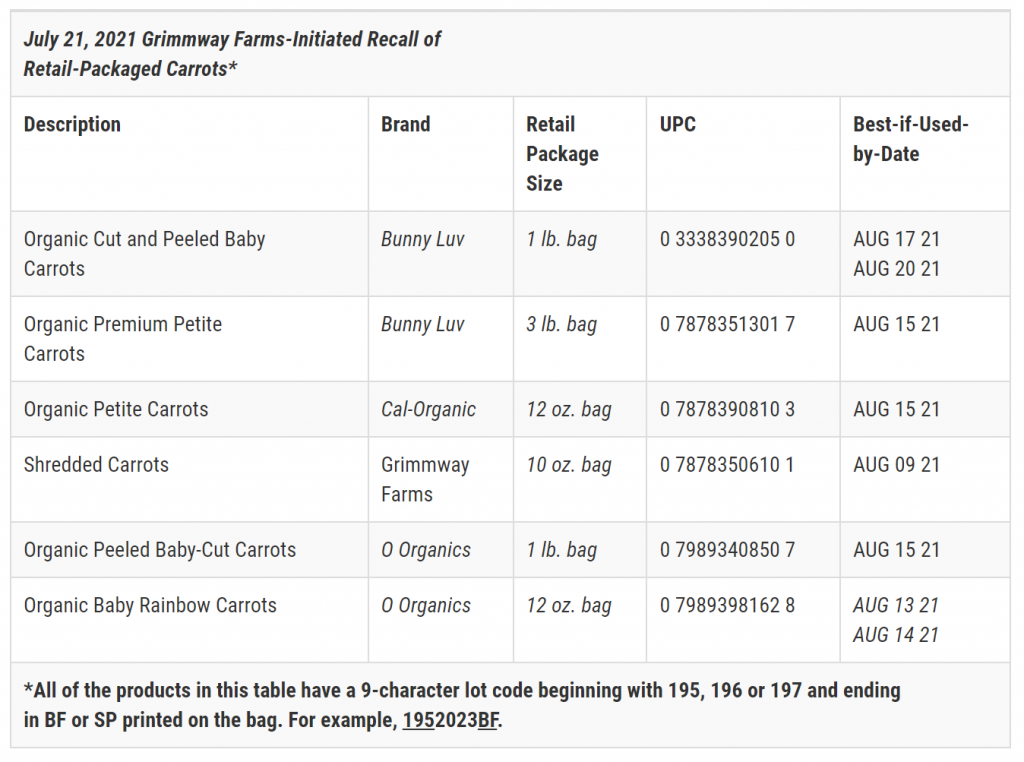Click the UPC column header
Screen dimensions: 1024x762
tap(677, 124)
